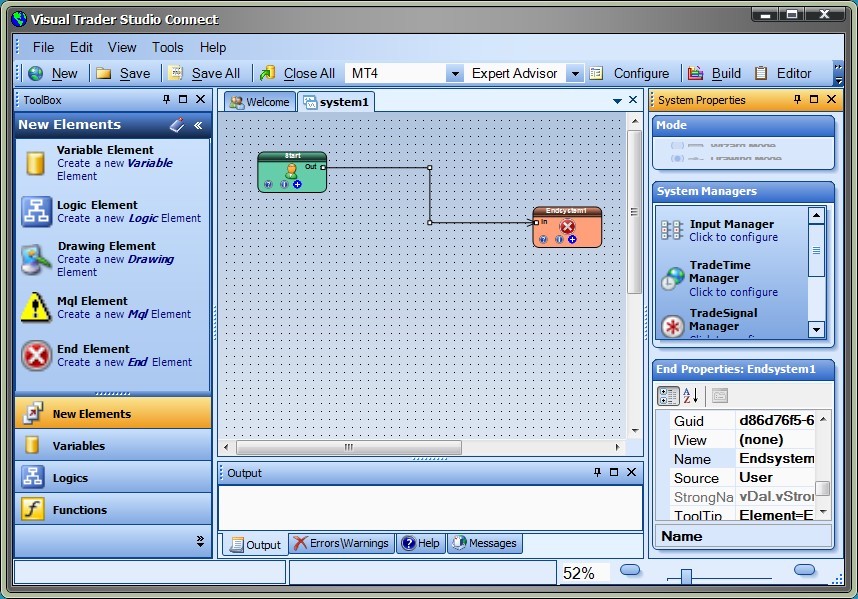Click the New globe icon in toolbar

pyautogui.click(x=36, y=73)
